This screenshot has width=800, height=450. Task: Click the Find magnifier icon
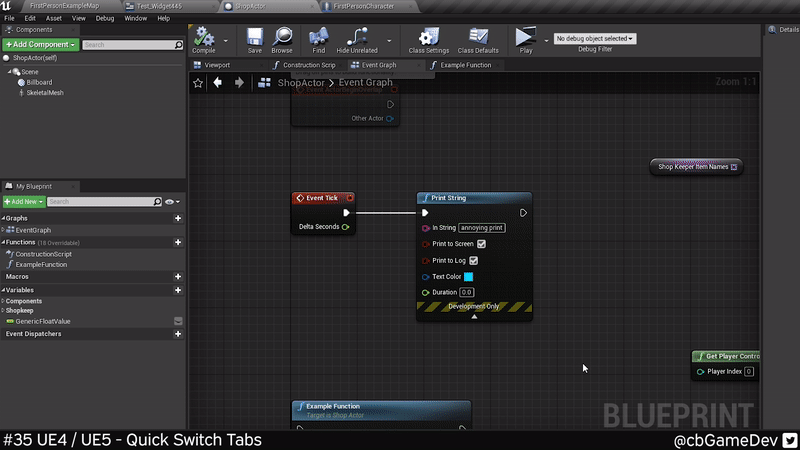tap(318, 38)
